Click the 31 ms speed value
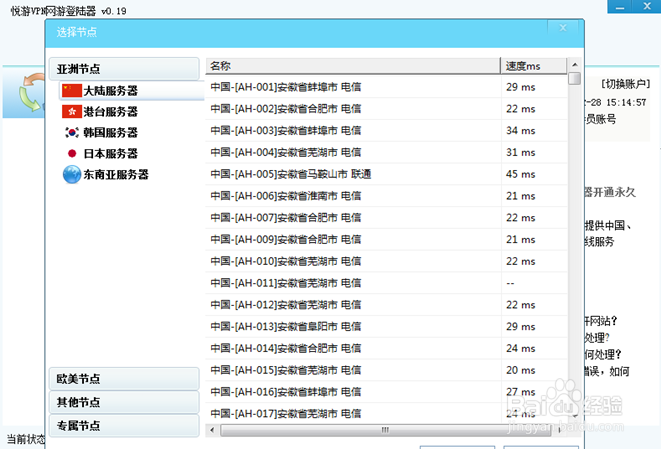Screen dimensions: 661x449 point(521,152)
